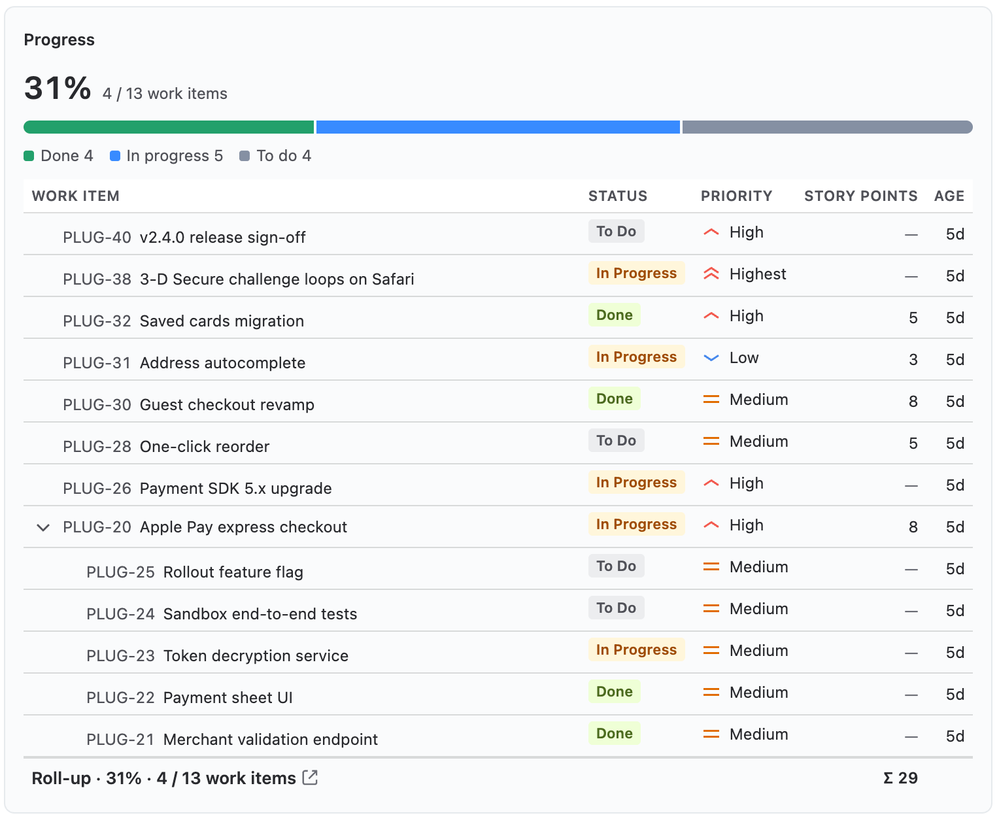Click the To Do status badge for PLUG-24
Image resolution: width=999 pixels, height=819 pixels.
(616, 608)
